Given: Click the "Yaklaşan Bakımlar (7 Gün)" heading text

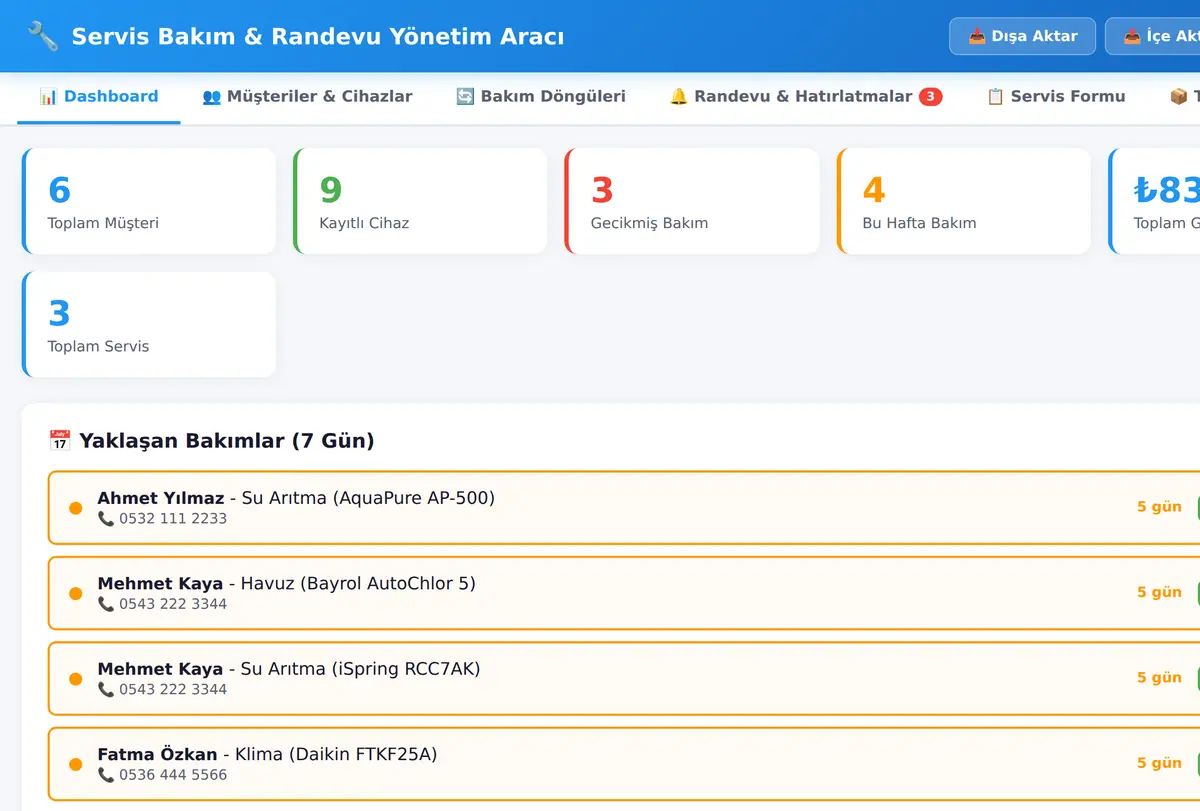Looking at the screenshot, I should pos(227,441).
